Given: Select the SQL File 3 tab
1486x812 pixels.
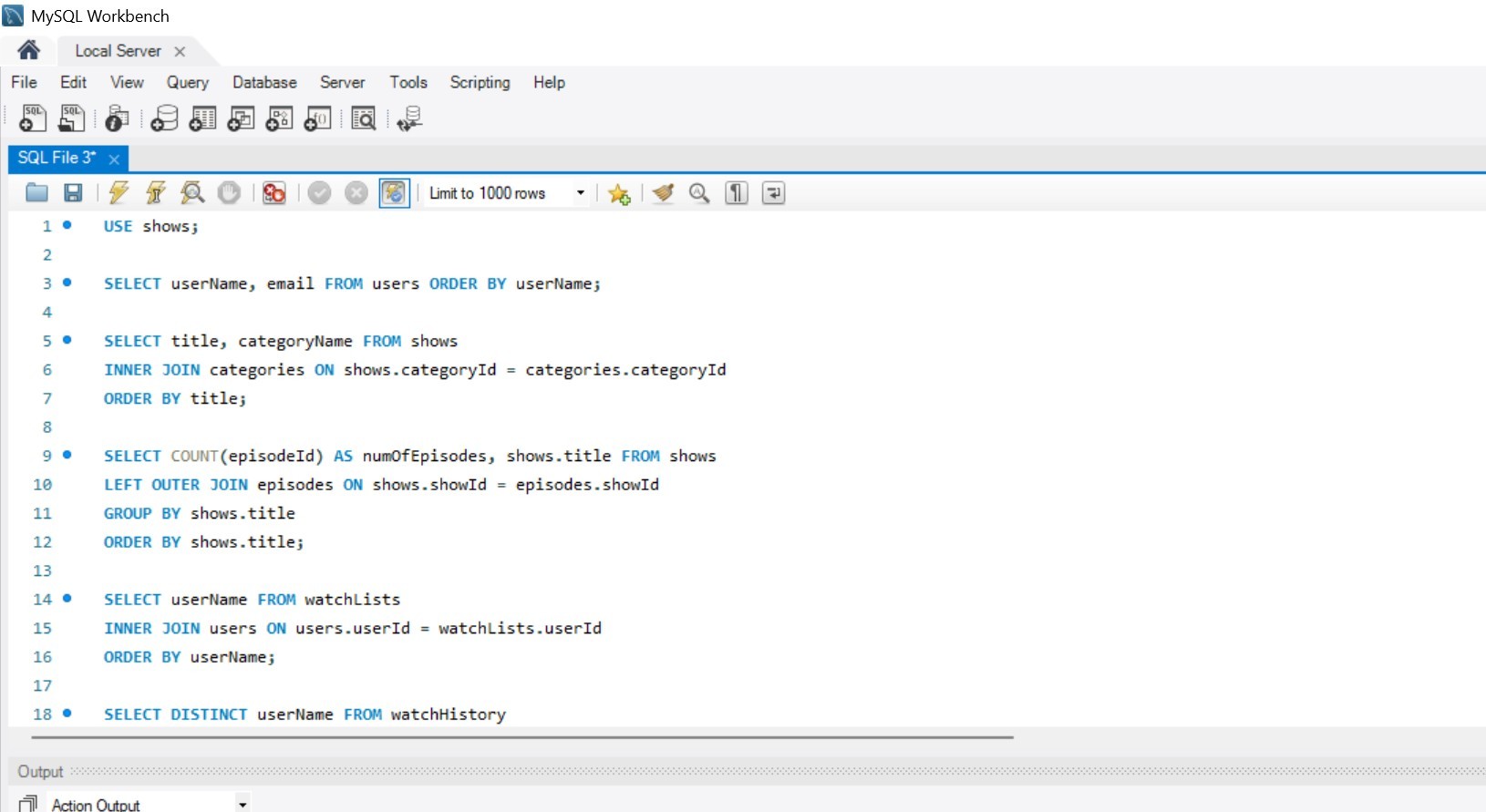Looking at the screenshot, I should (x=57, y=158).
